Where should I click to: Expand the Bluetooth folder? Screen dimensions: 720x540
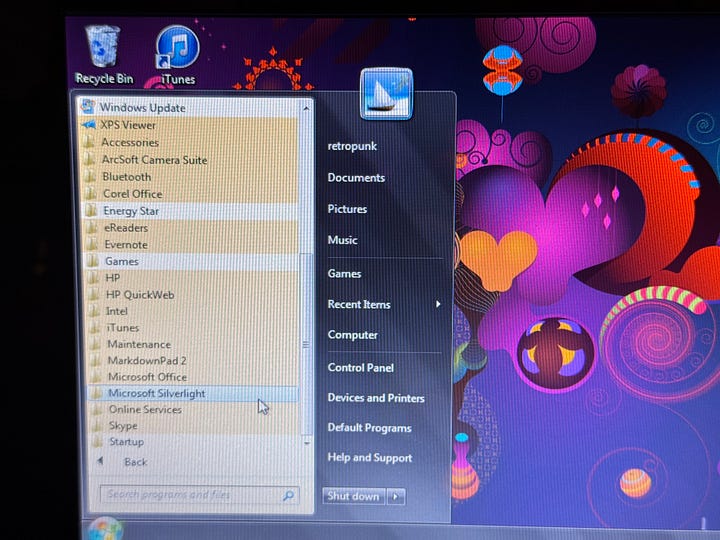point(191,177)
